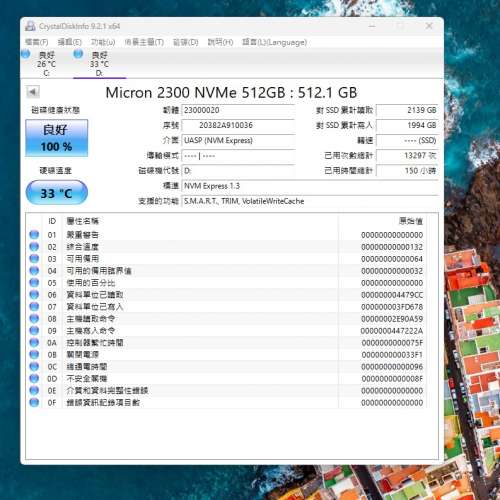Open the 語言(L)(Language) menu
This screenshot has width=500, height=500.
coord(274,42)
